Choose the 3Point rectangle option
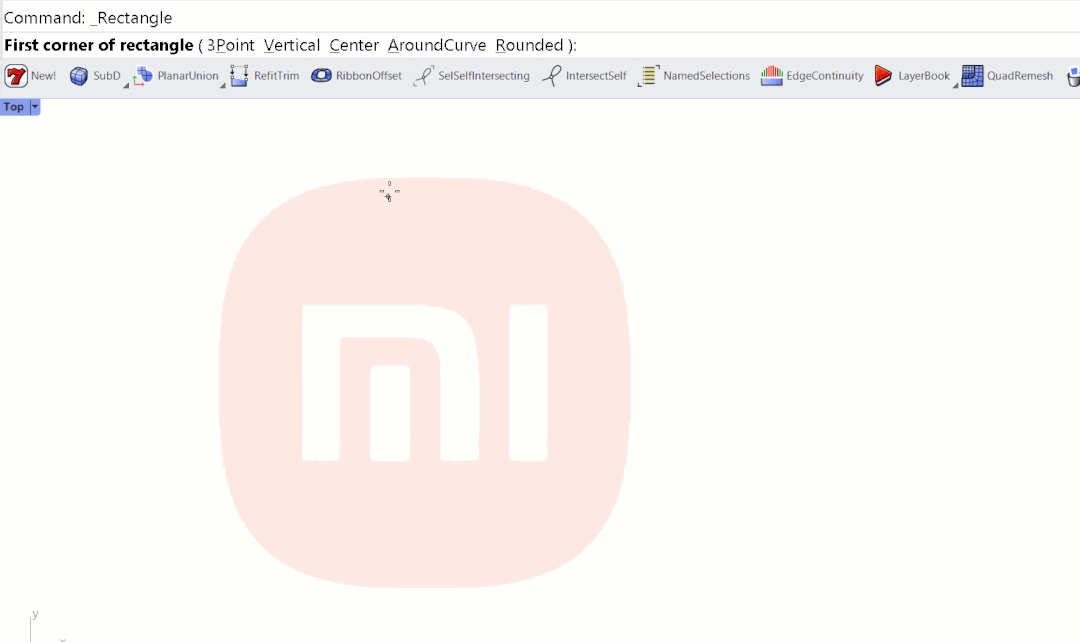The height and width of the screenshot is (642, 1080). pos(231,45)
